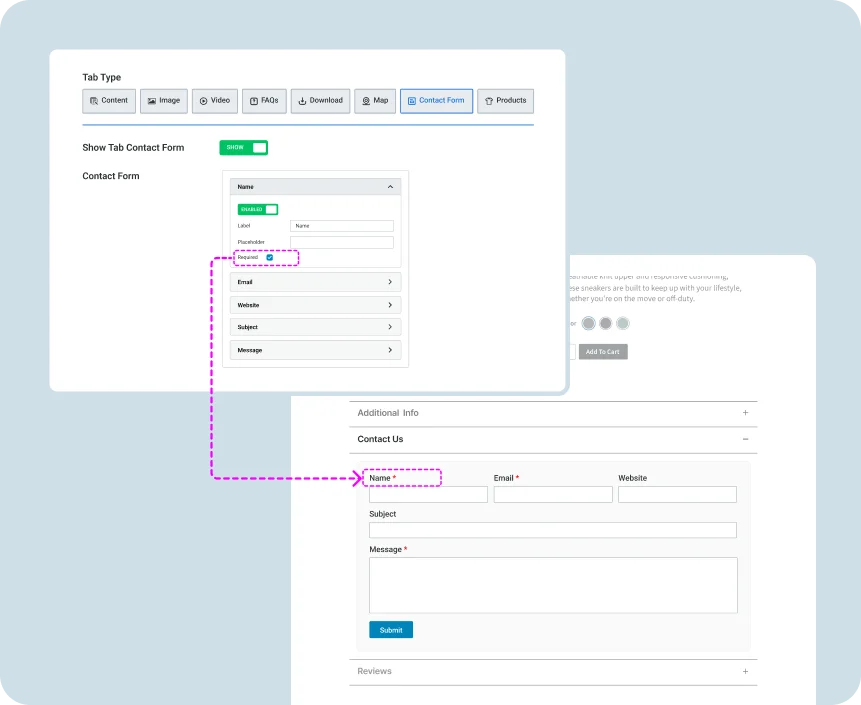Screen dimensions: 861x705
Task: Collapse the Contact Us section
Action: tap(745, 439)
